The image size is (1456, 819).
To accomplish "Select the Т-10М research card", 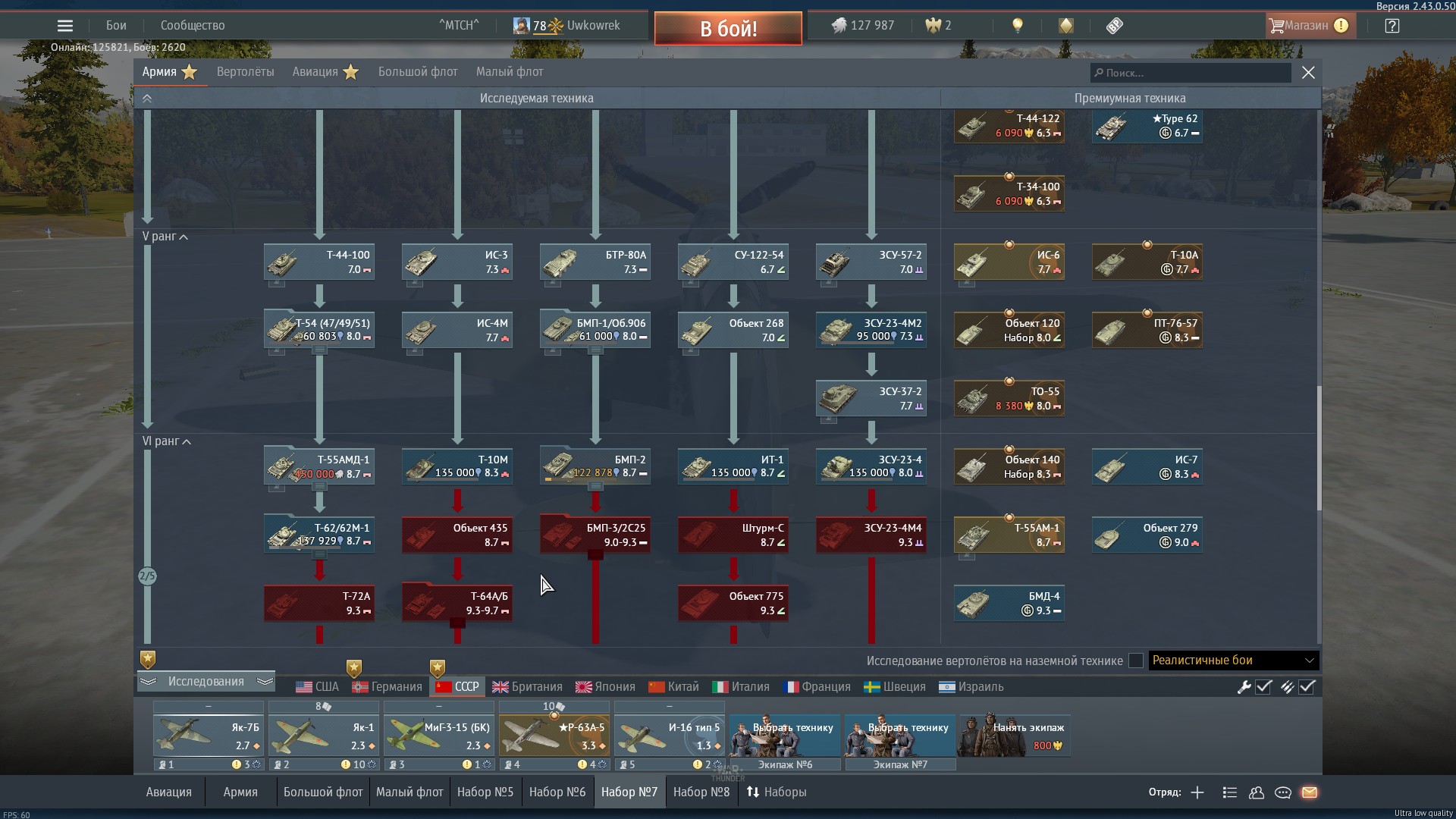I will [x=457, y=467].
